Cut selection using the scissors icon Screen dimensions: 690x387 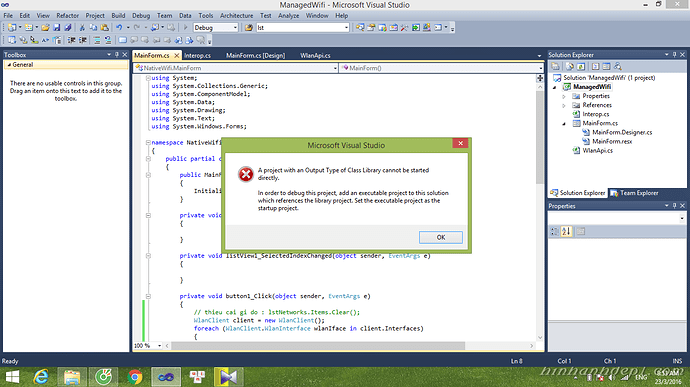(x=82, y=27)
